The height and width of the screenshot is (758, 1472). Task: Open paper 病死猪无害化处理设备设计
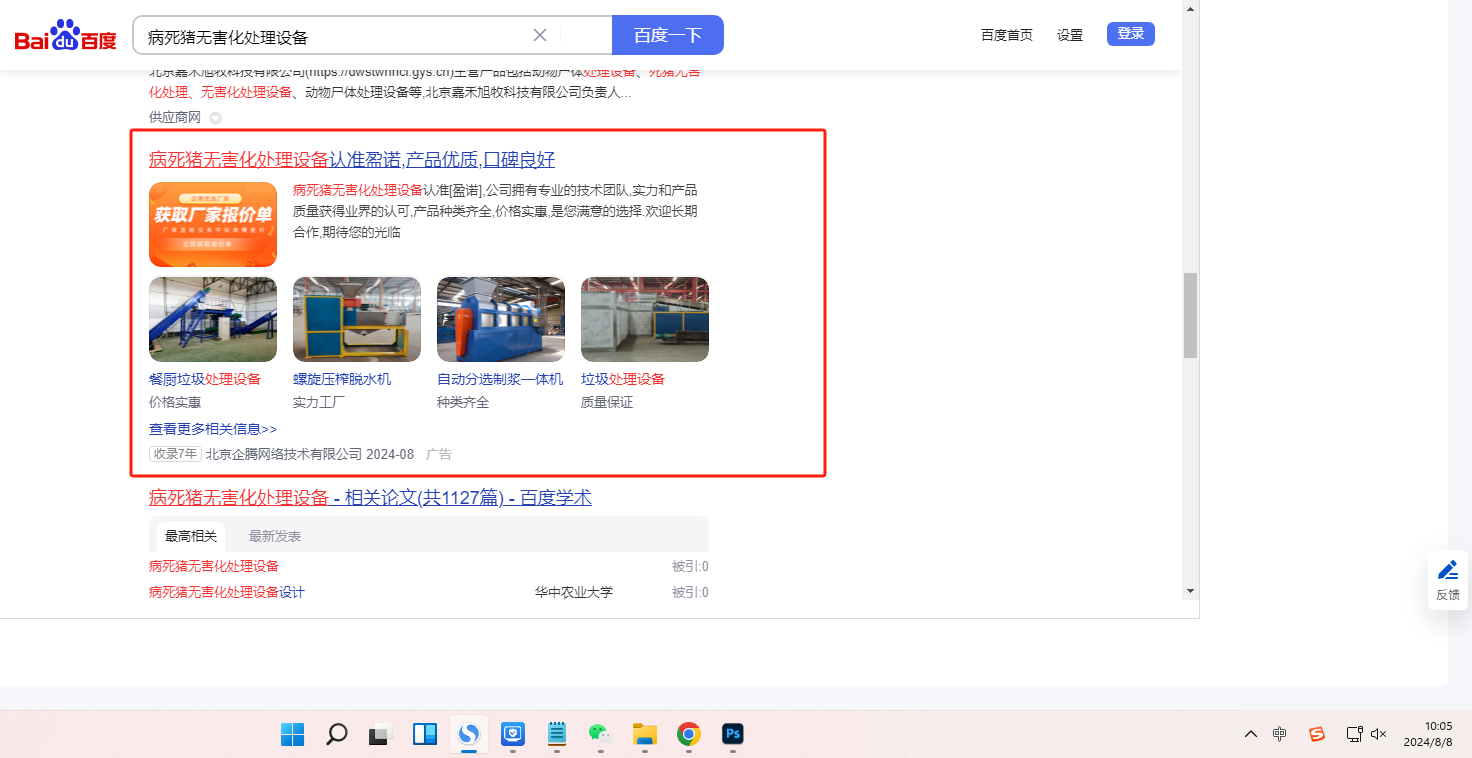[x=227, y=592]
